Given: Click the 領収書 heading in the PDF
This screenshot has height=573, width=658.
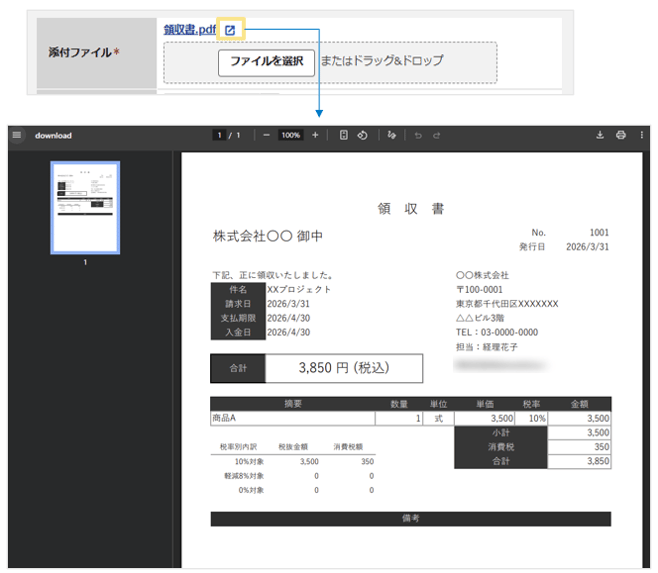Looking at the screenshot, I should [411, 209].
